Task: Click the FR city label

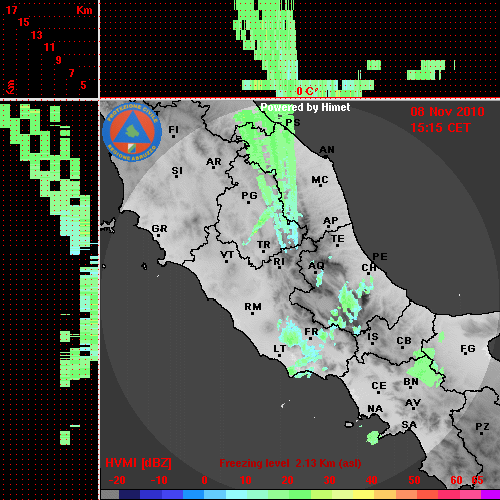Action: pos(311,332)
